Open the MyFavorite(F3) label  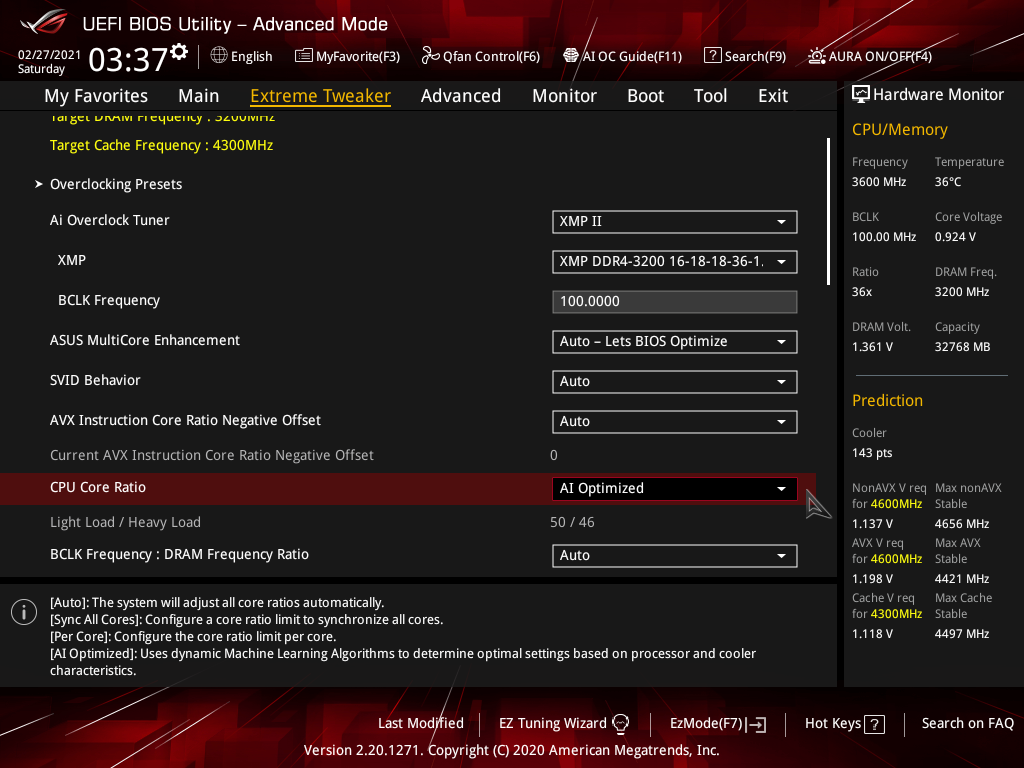[x=358, y=56]
